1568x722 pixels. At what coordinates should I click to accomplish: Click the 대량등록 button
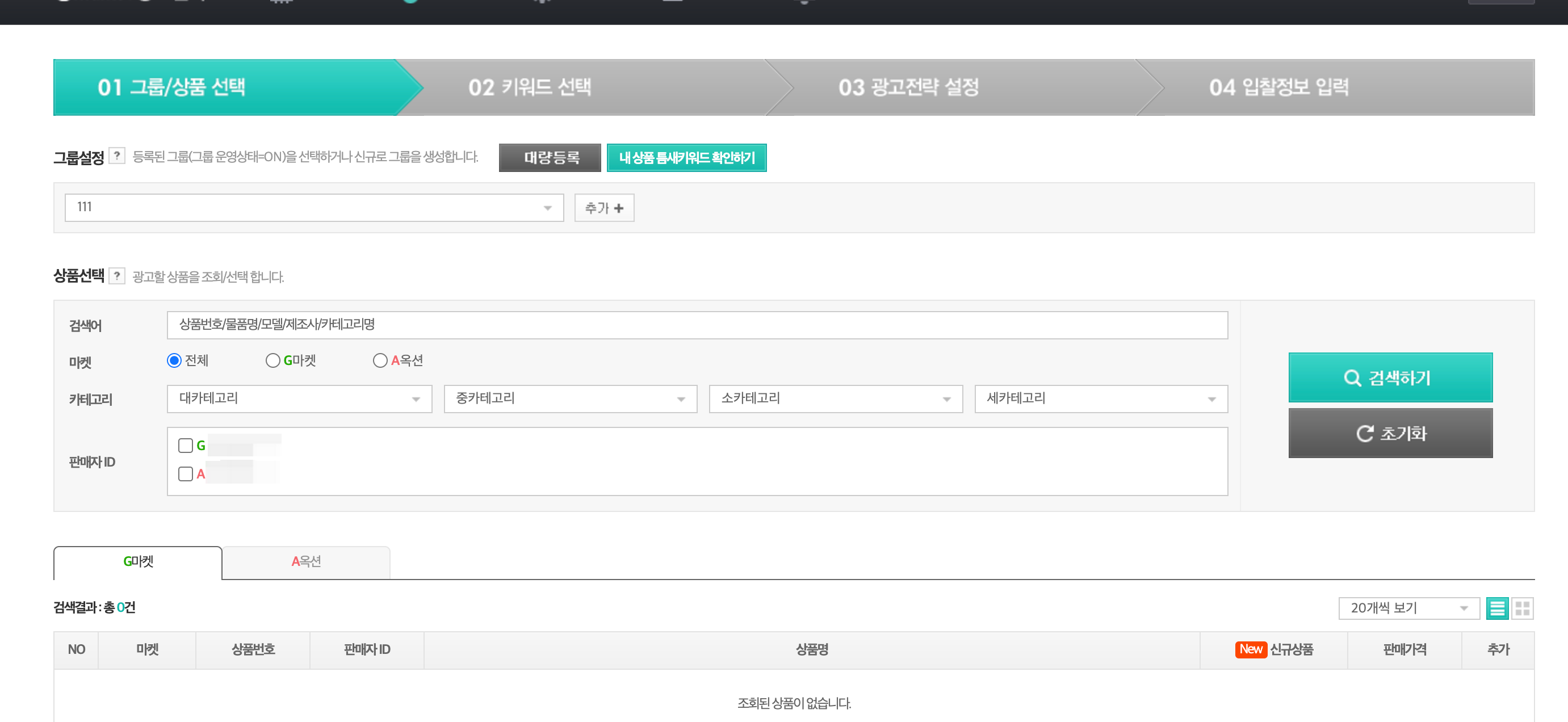coord(550,158)
